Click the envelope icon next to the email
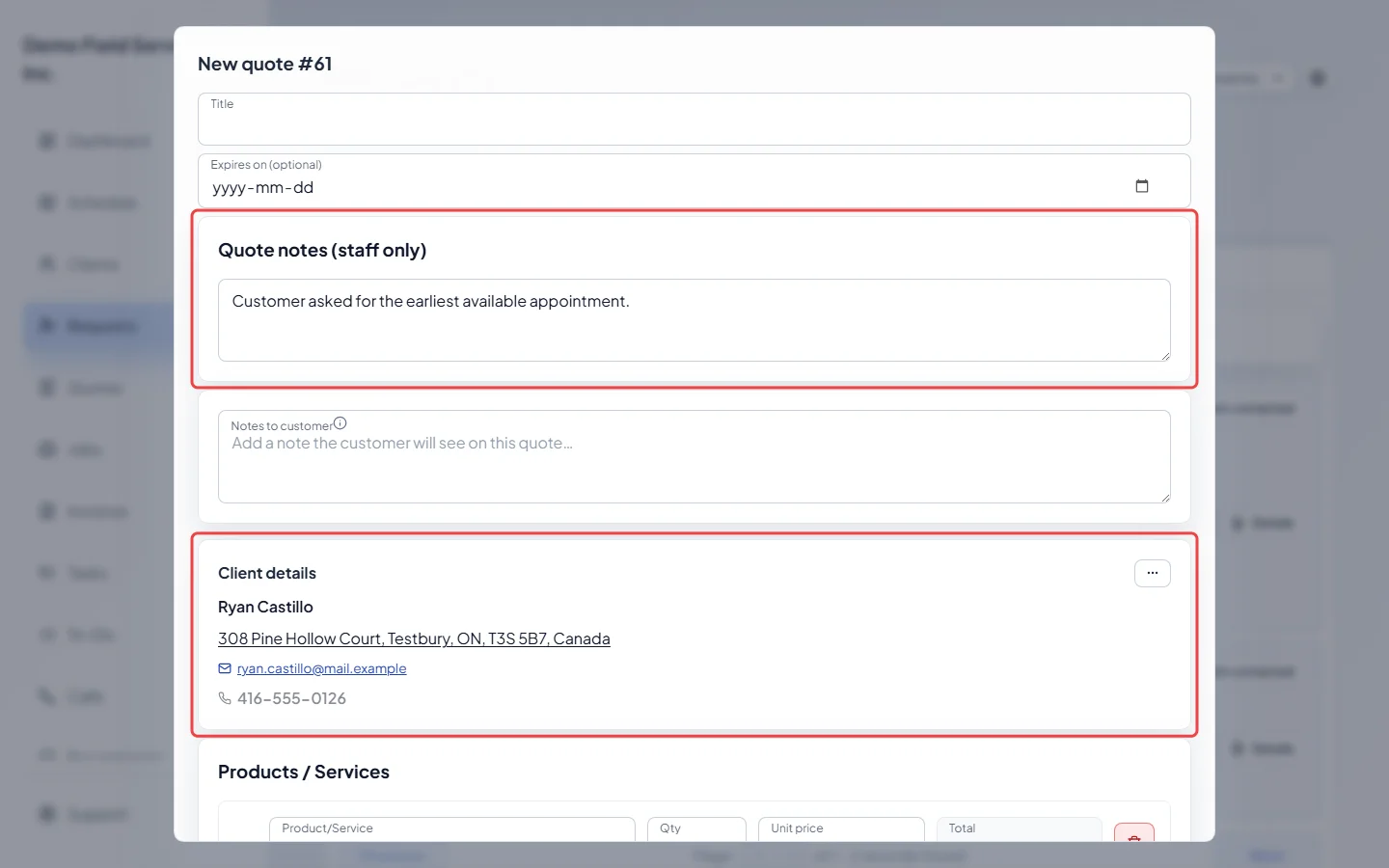Screen dimensions: 1389x868 pyautogui.click(x=225, y=668)
